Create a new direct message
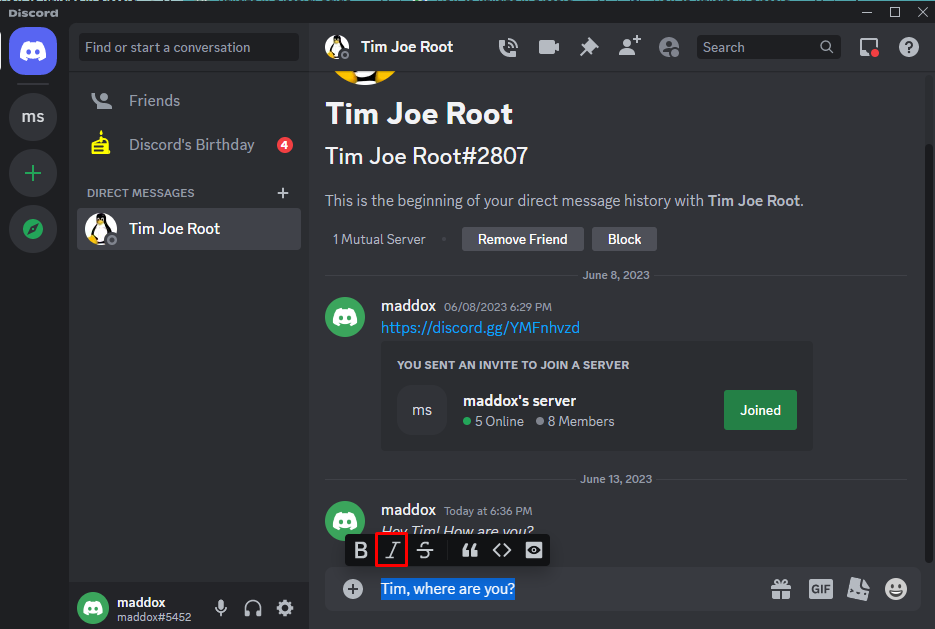935x629 pixels. 283,193
